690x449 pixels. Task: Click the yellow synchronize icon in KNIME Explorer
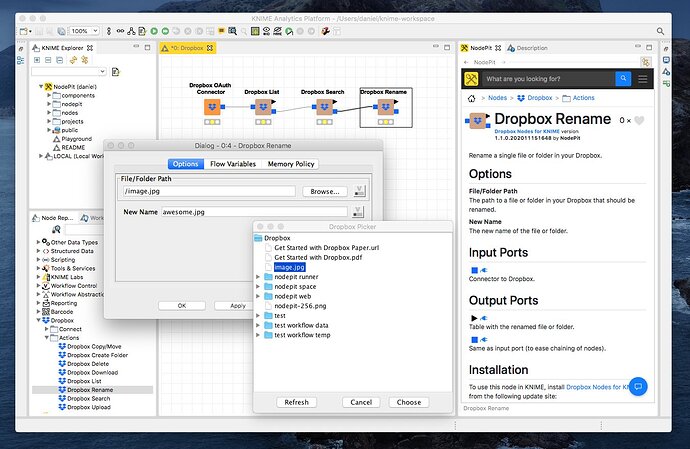tap(73, 60)
